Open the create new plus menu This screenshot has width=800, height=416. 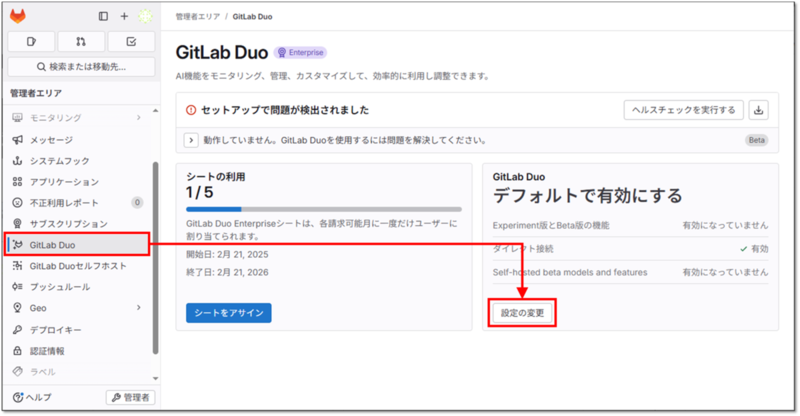[x=124, y=16]
